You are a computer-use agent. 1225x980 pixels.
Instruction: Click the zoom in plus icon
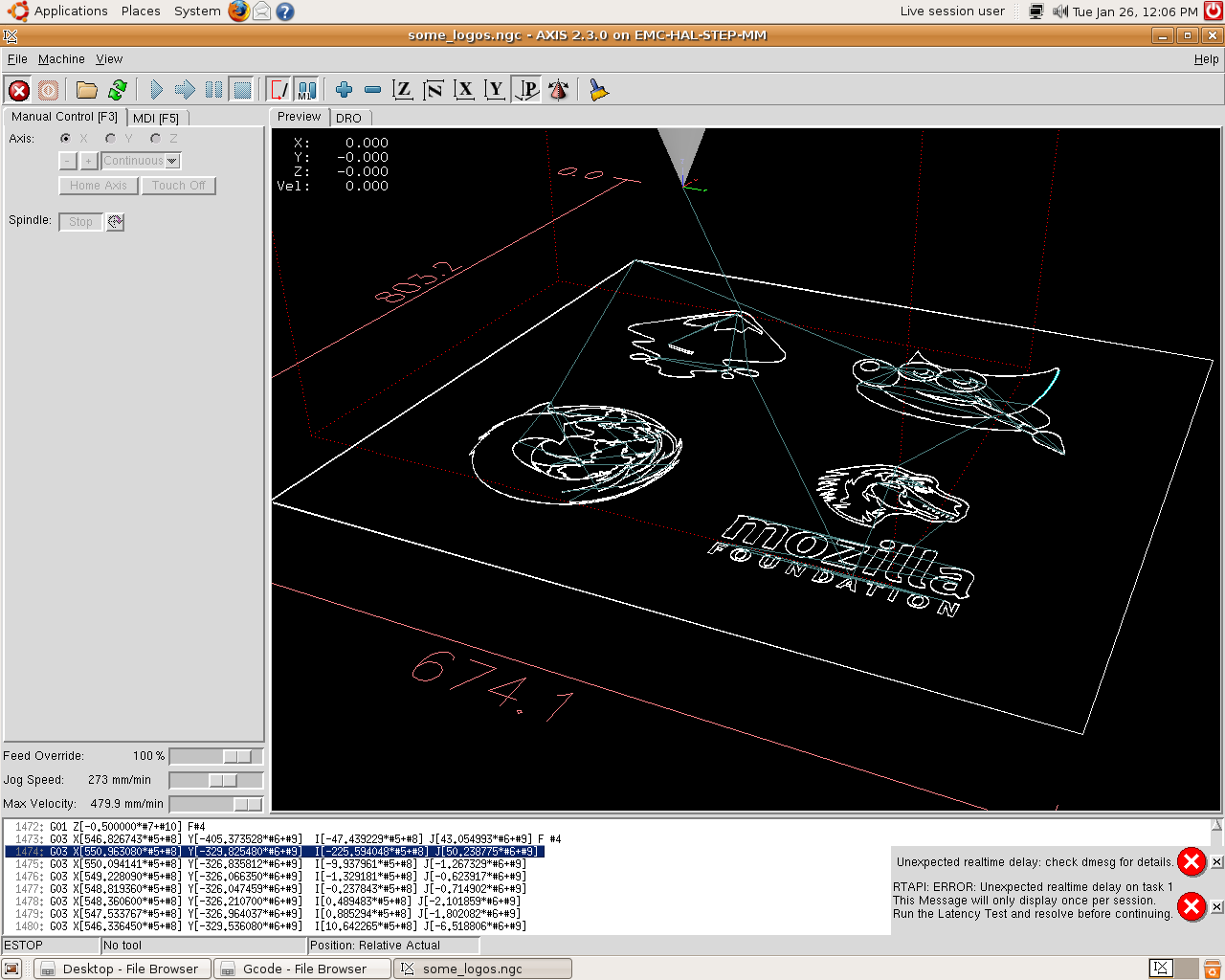click(344, 90)
